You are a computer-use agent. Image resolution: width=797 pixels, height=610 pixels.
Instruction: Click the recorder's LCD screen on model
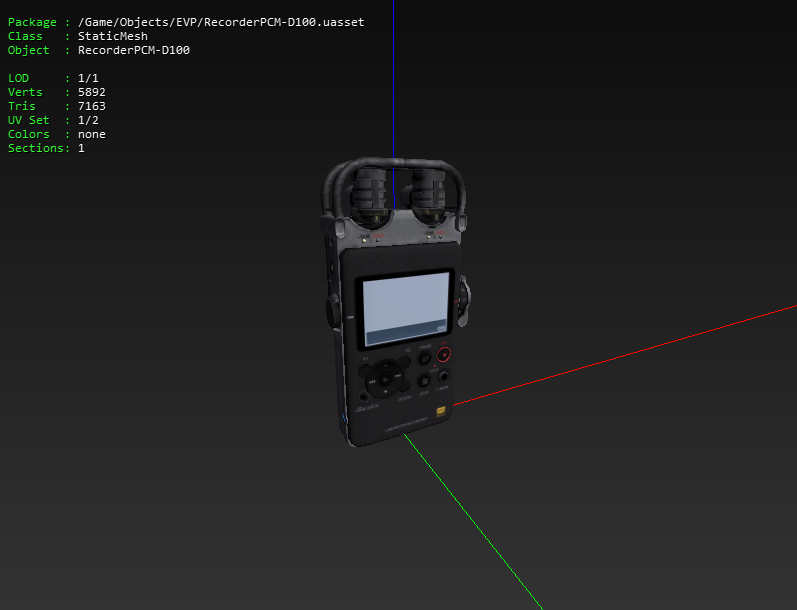point(406,309)
